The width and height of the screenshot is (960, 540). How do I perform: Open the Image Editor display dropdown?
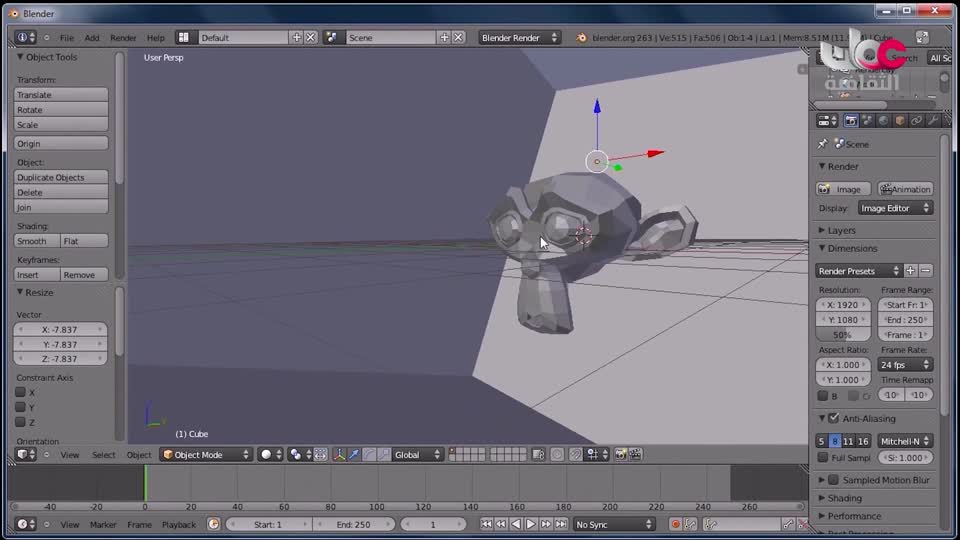click(x=895, y=208)
